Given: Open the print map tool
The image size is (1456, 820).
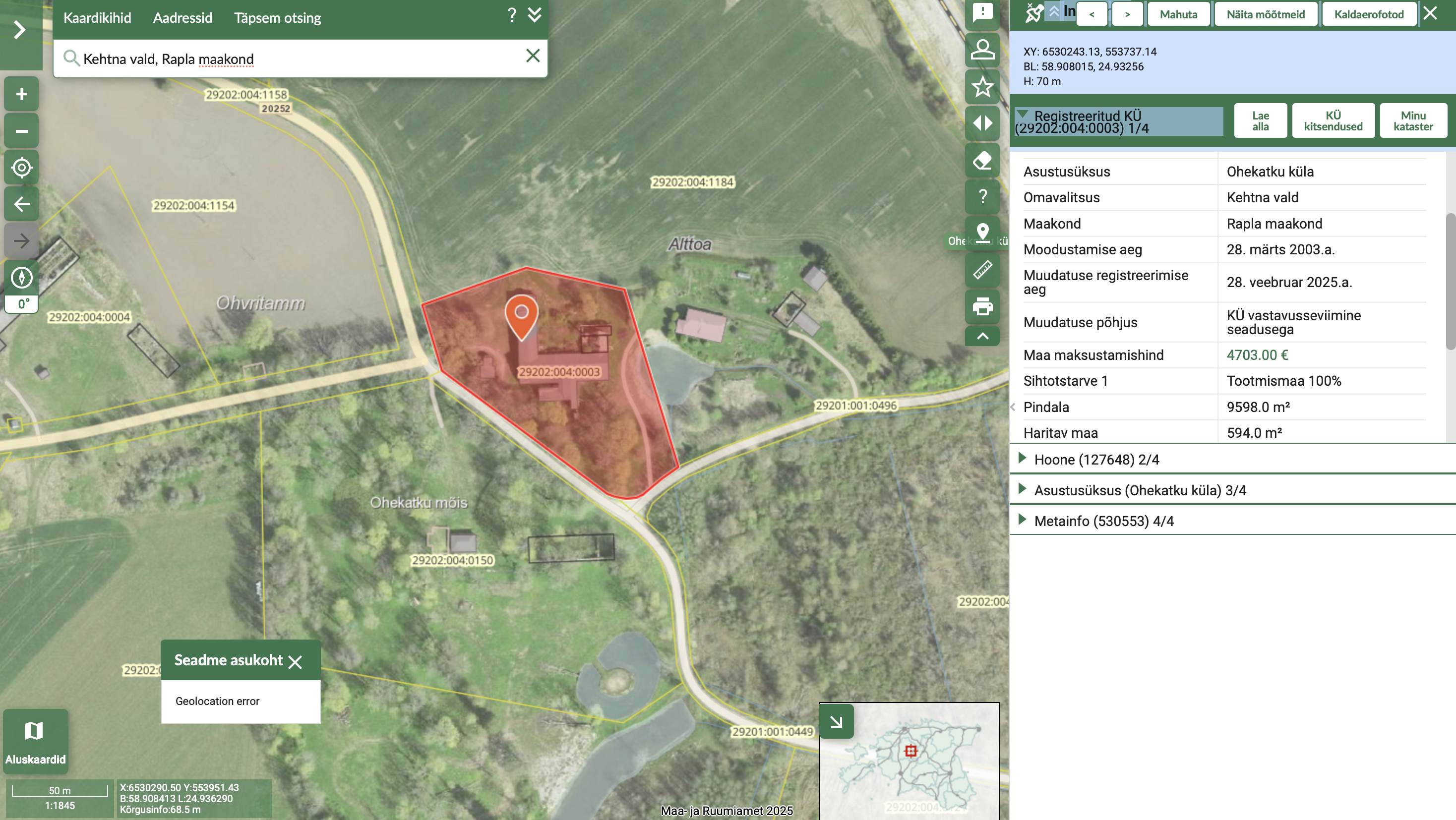Looking at the screenshot, I should pos(982,306).
